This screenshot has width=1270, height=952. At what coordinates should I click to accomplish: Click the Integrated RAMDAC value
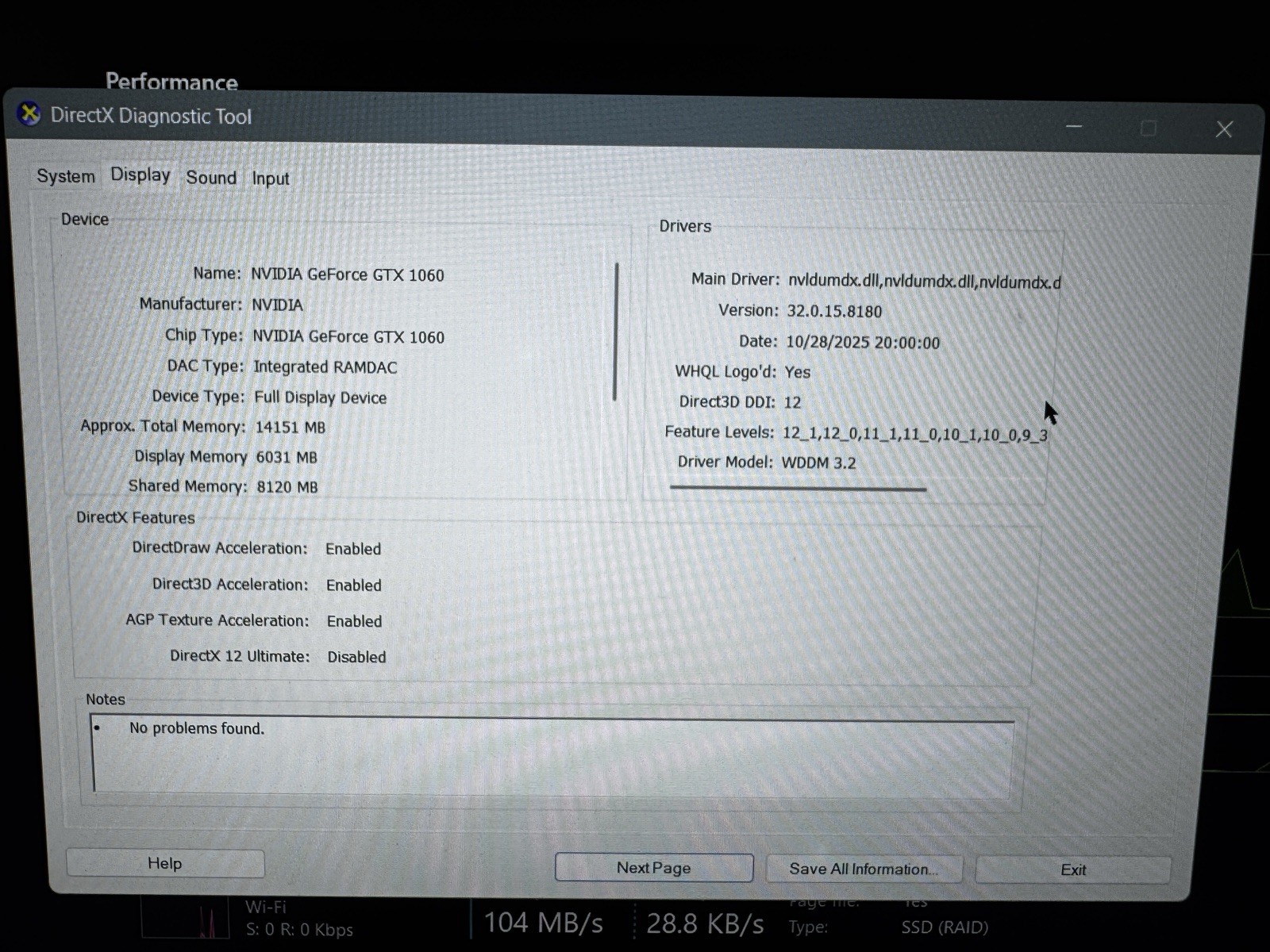pyautogui.click(x=325, y=367)
